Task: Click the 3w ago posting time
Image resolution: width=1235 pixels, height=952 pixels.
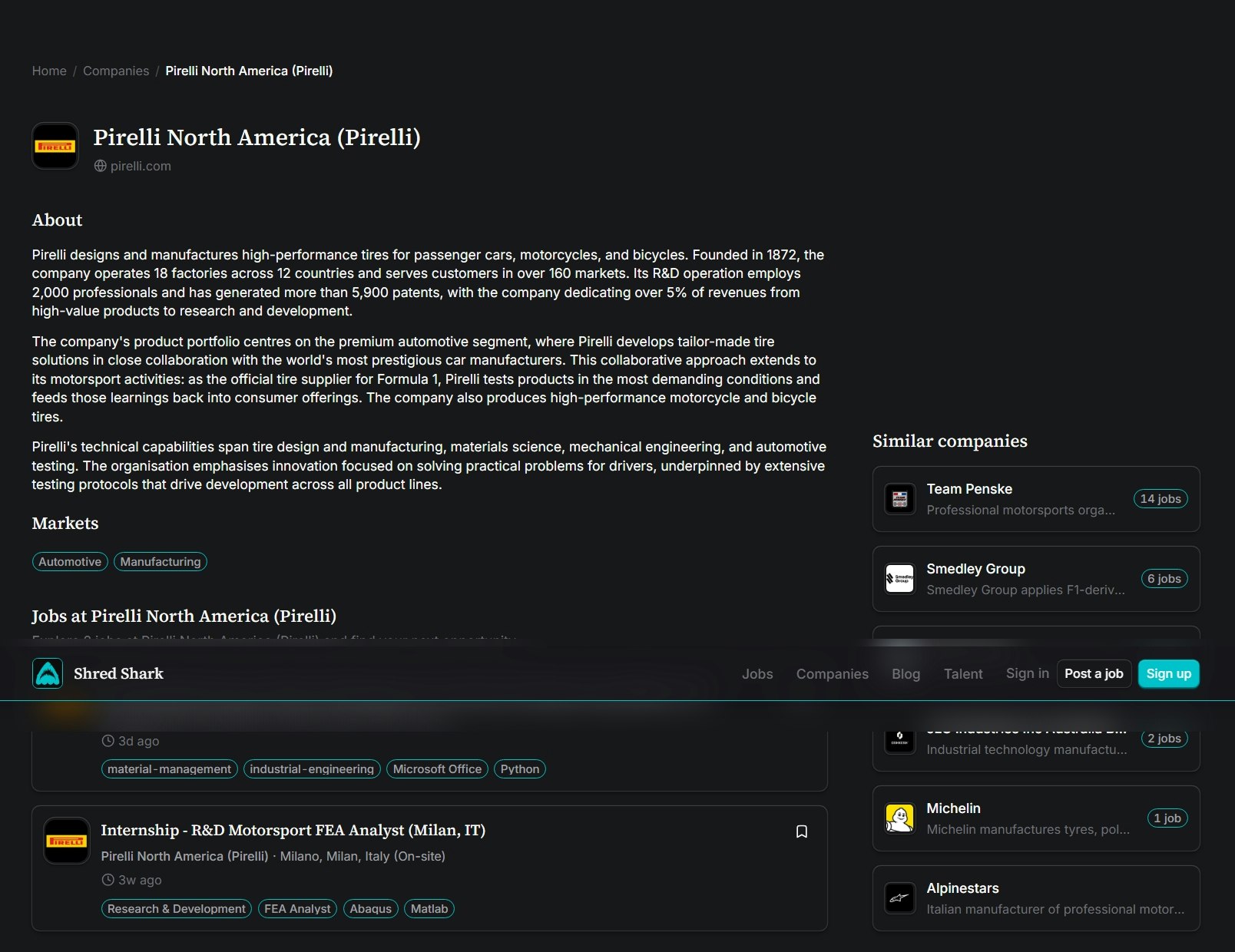Action: [140, 880]
